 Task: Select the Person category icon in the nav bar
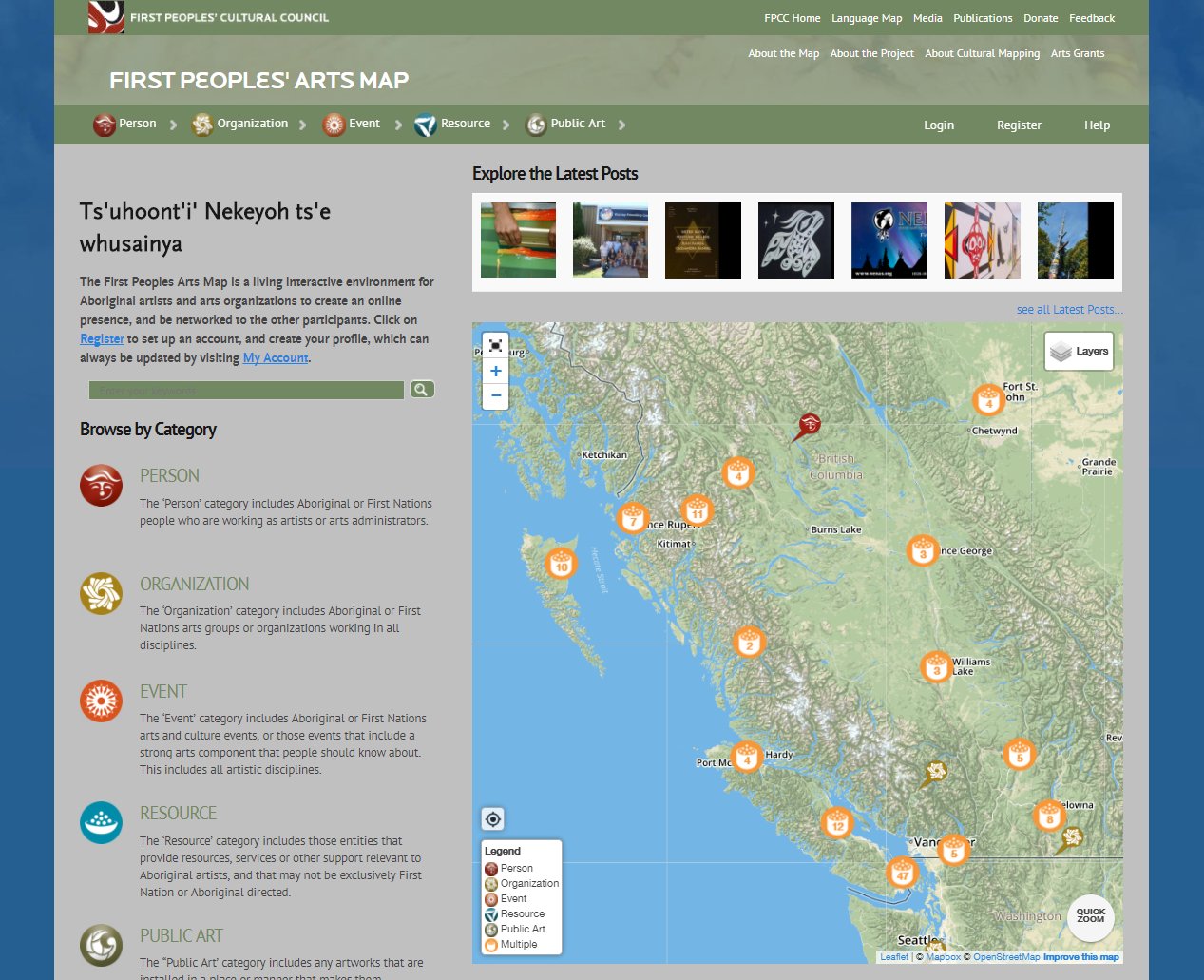pos(102,124)
